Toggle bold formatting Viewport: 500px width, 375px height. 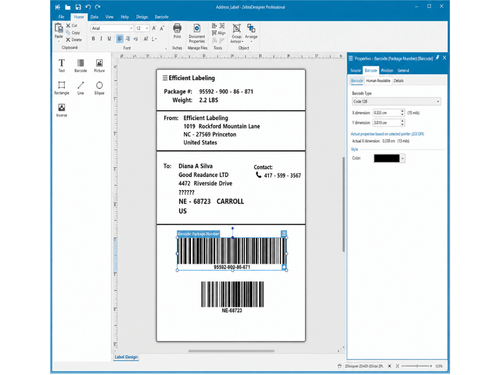pyautogui.click(x=93, y=39)
